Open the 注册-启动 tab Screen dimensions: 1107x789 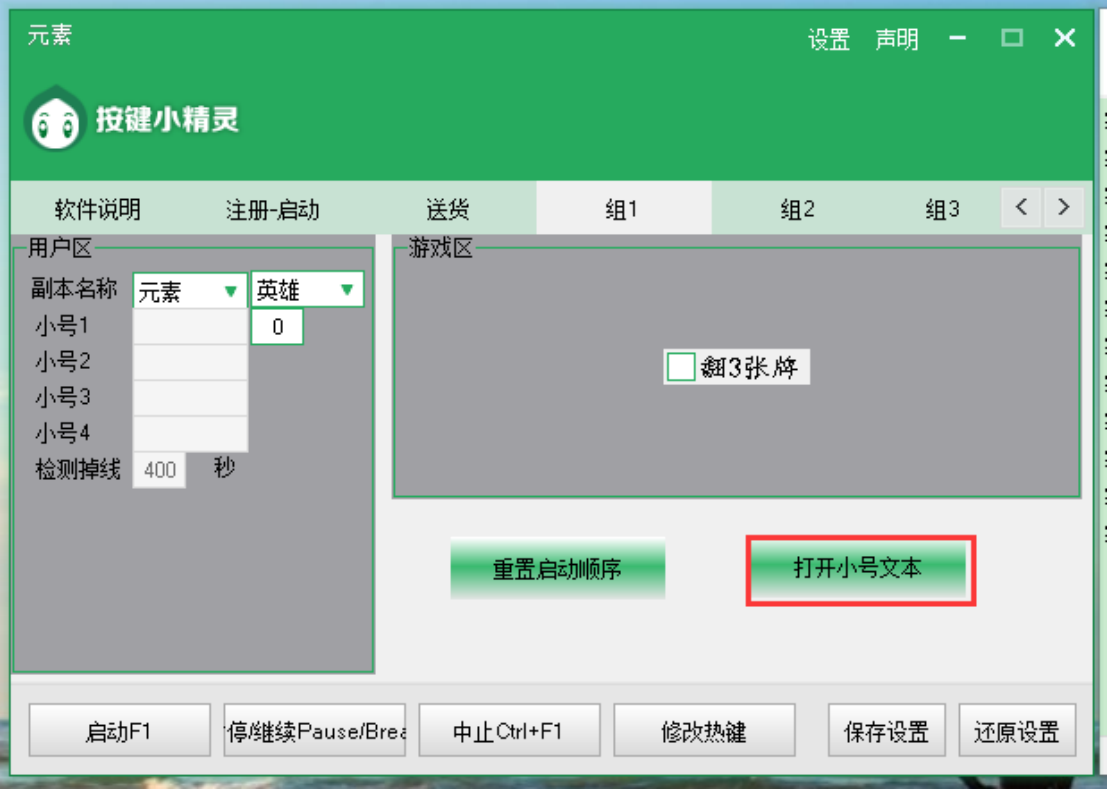tap(272, 210)
